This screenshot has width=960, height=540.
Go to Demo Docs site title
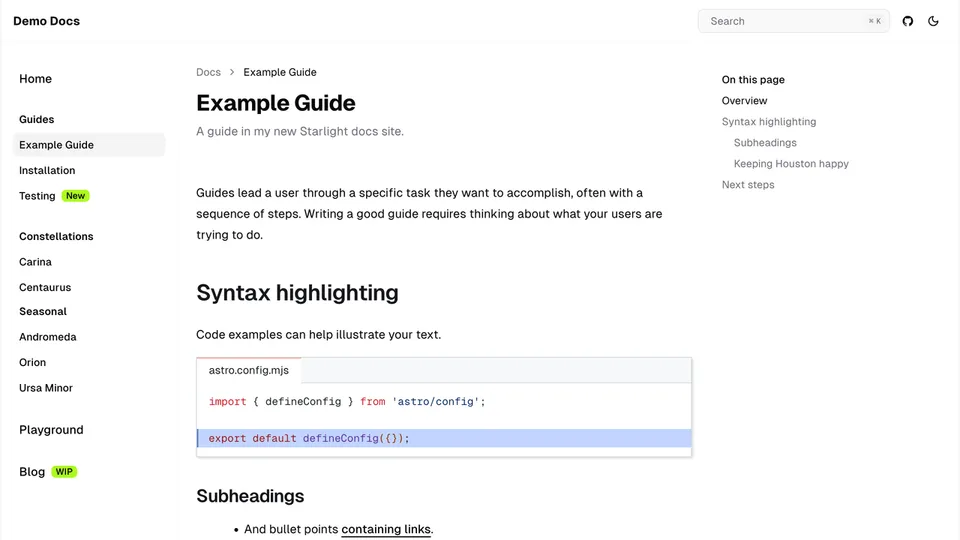tap(46, 21)
